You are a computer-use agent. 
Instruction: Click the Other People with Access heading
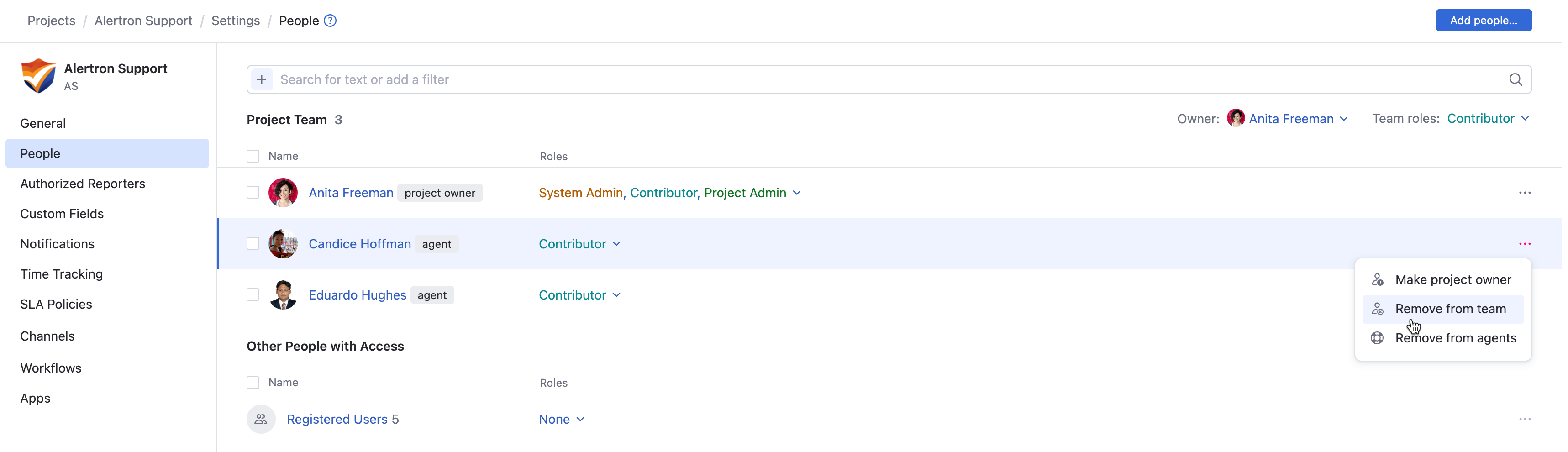pyautogui.click(x=325, y=346)
